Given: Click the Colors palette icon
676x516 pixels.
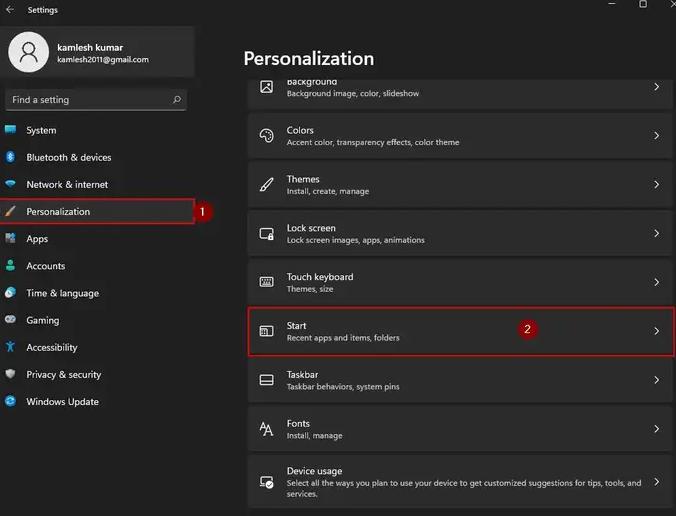Looking at the screenshot, I should coord(266,136).
